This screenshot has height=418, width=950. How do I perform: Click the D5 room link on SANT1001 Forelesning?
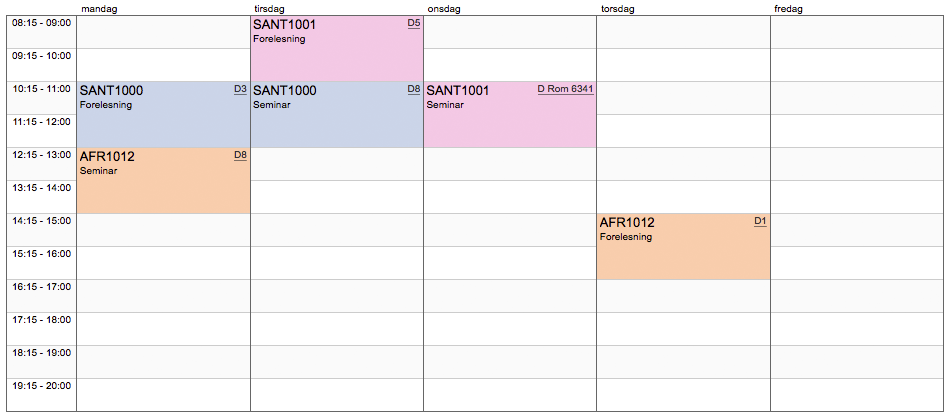pyautogui.click(x=414, y=23)
